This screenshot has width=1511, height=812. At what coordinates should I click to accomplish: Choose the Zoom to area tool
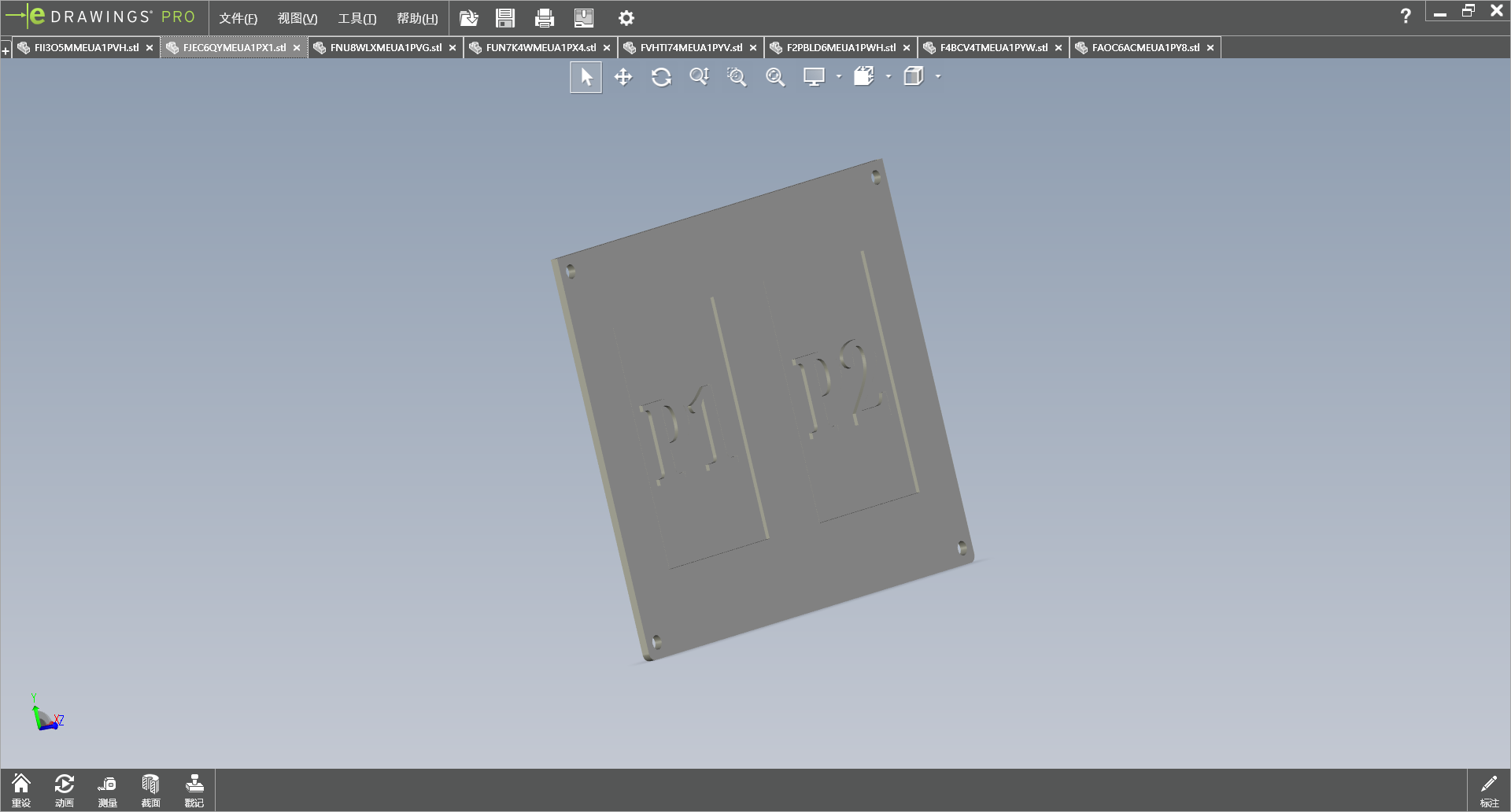click(x=737, y=77)
